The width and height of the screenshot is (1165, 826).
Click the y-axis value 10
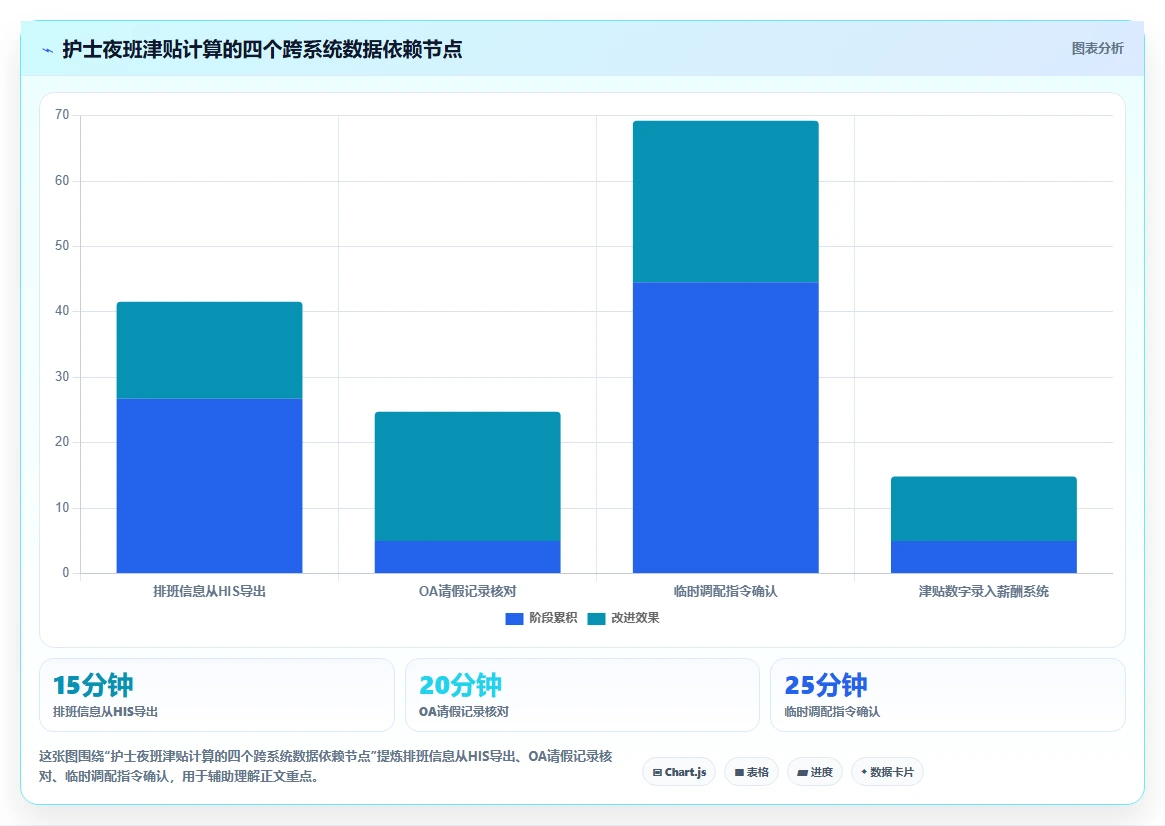click(62, 507)
